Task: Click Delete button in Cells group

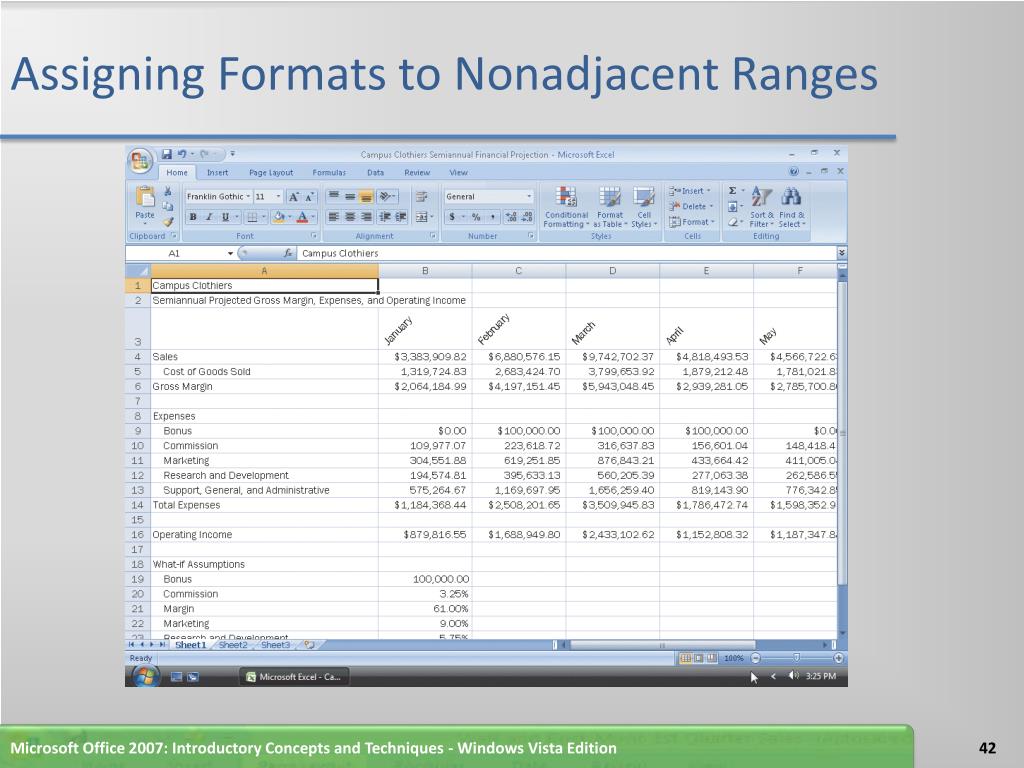Action: coord(691,206)
